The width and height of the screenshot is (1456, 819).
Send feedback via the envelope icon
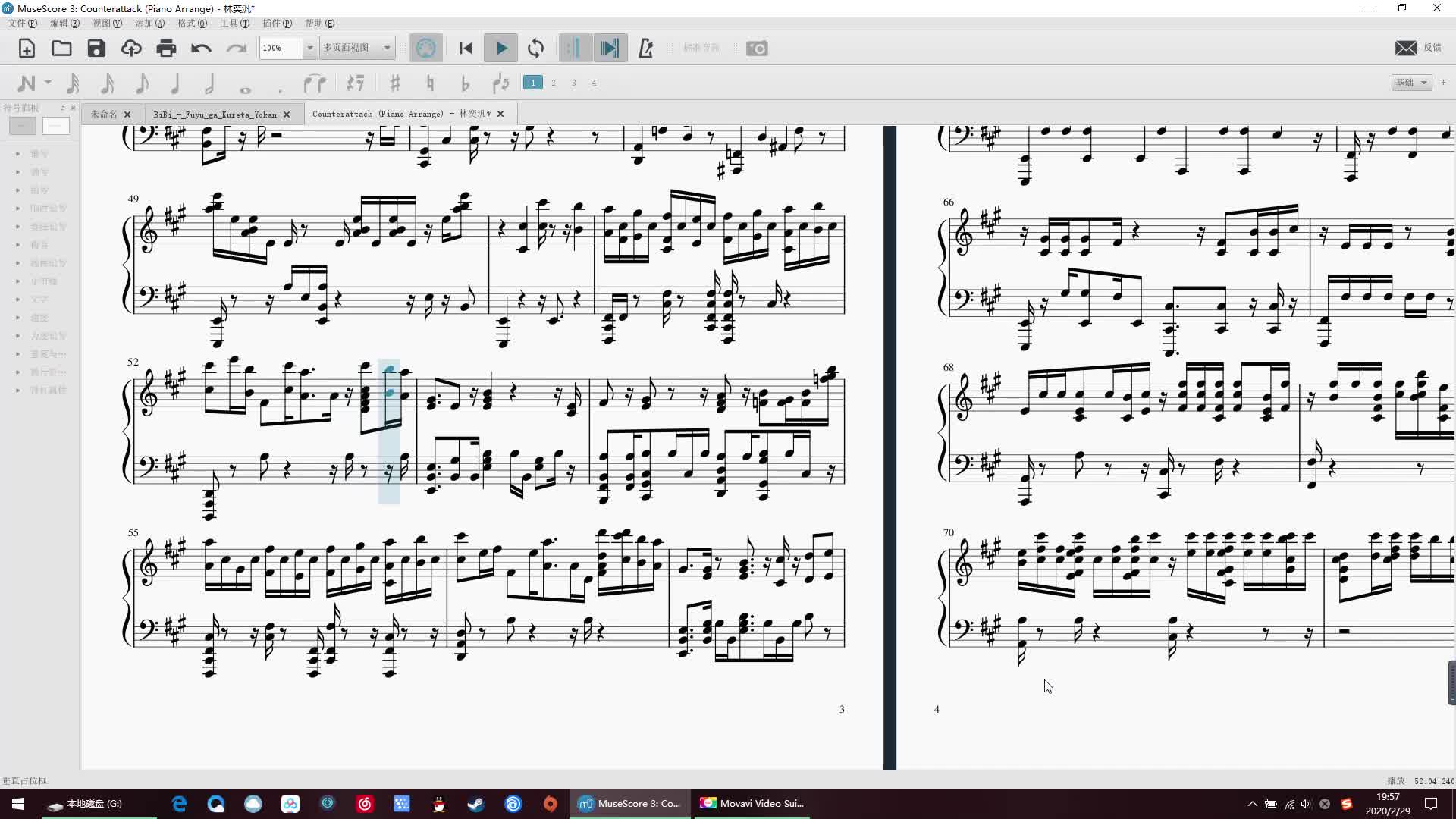1406,48
